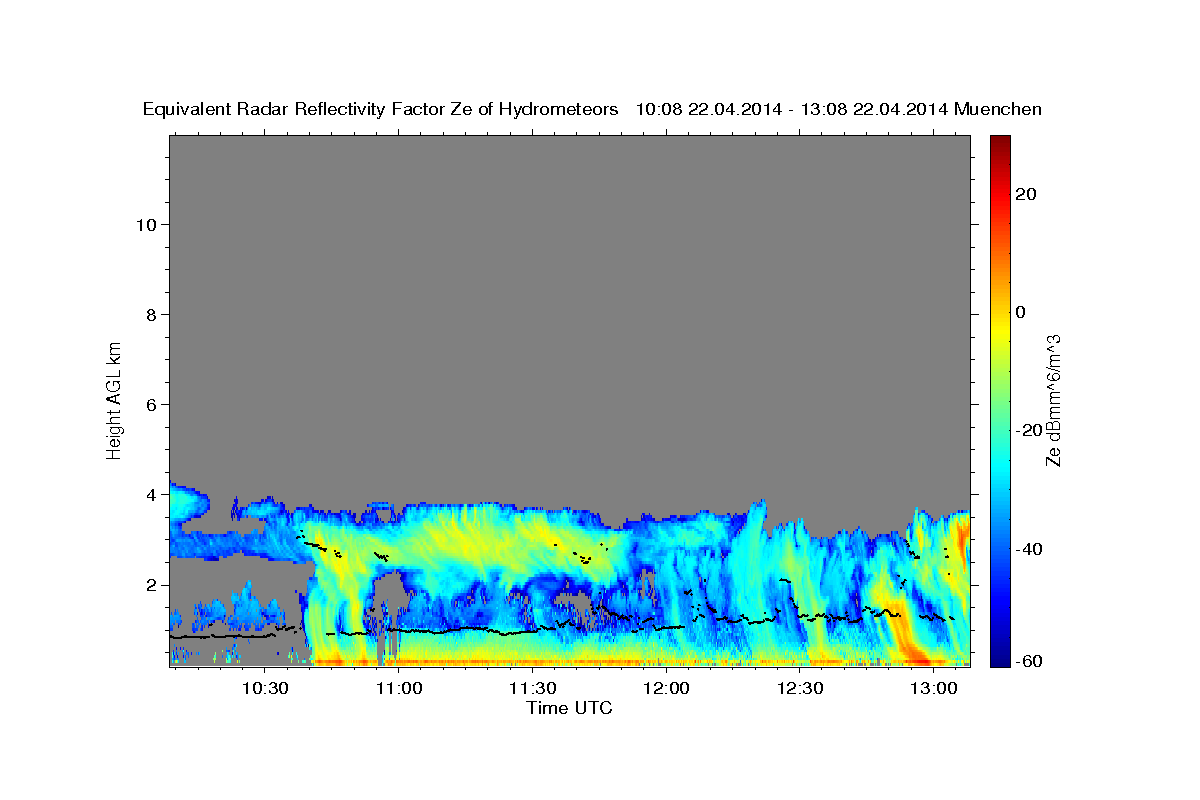The width and height of the screenshot is (1200, 800).
Task: Click the plot title 'Equivalent Radar Reflectivity Factor Ze of Hydrometeors'
Action: [x=381, y=109]
